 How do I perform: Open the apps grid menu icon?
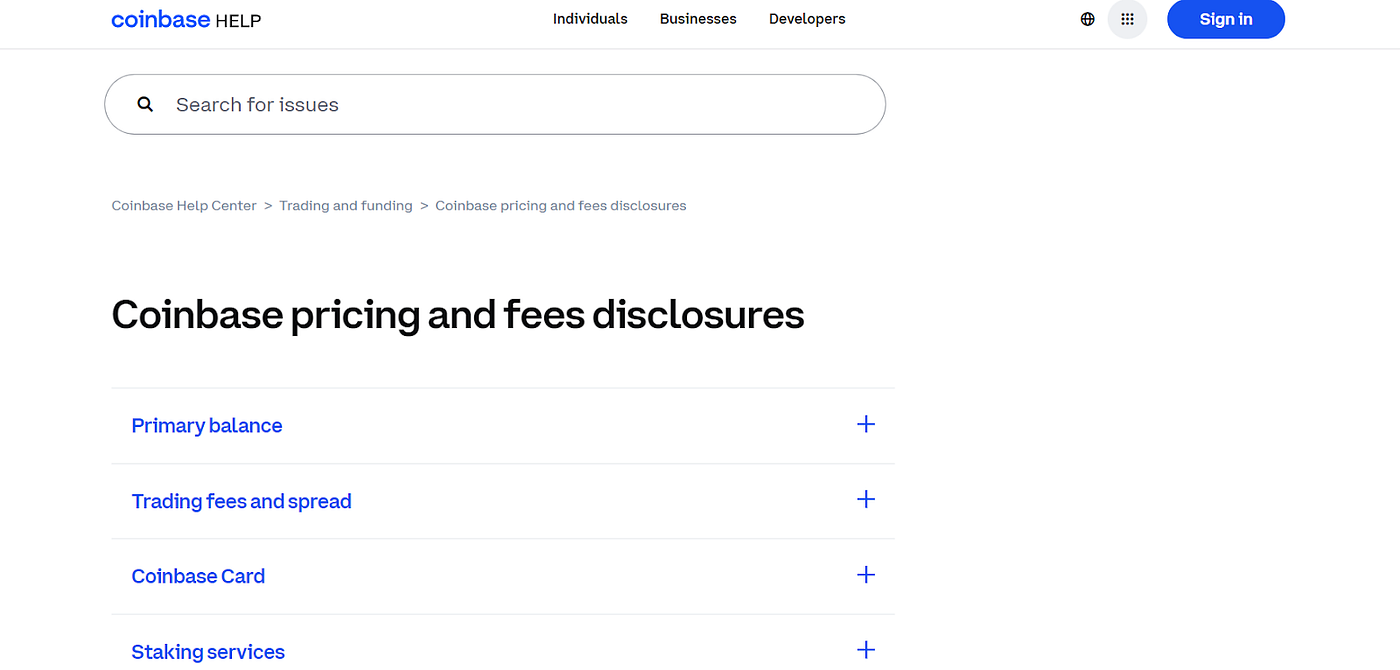point(1127,19)
